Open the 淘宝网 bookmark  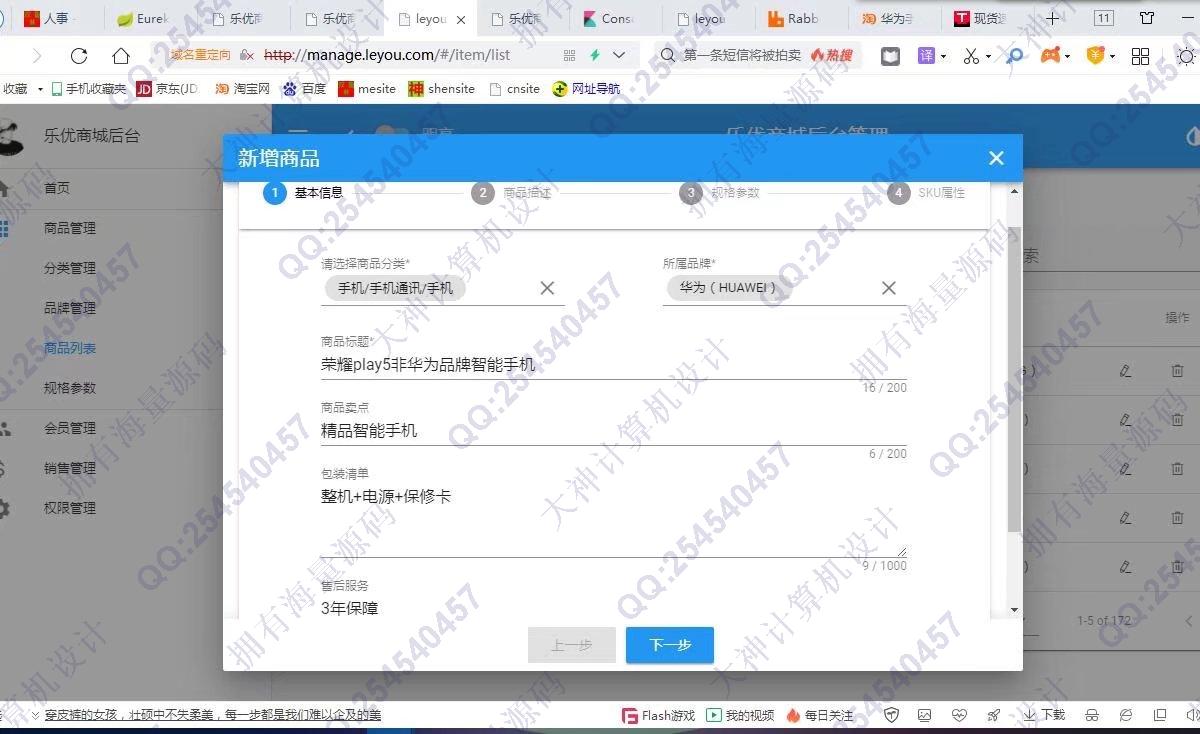pos(242,89)
